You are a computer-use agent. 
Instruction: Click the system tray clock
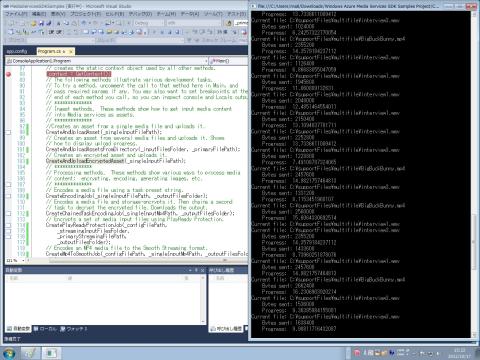459,353
